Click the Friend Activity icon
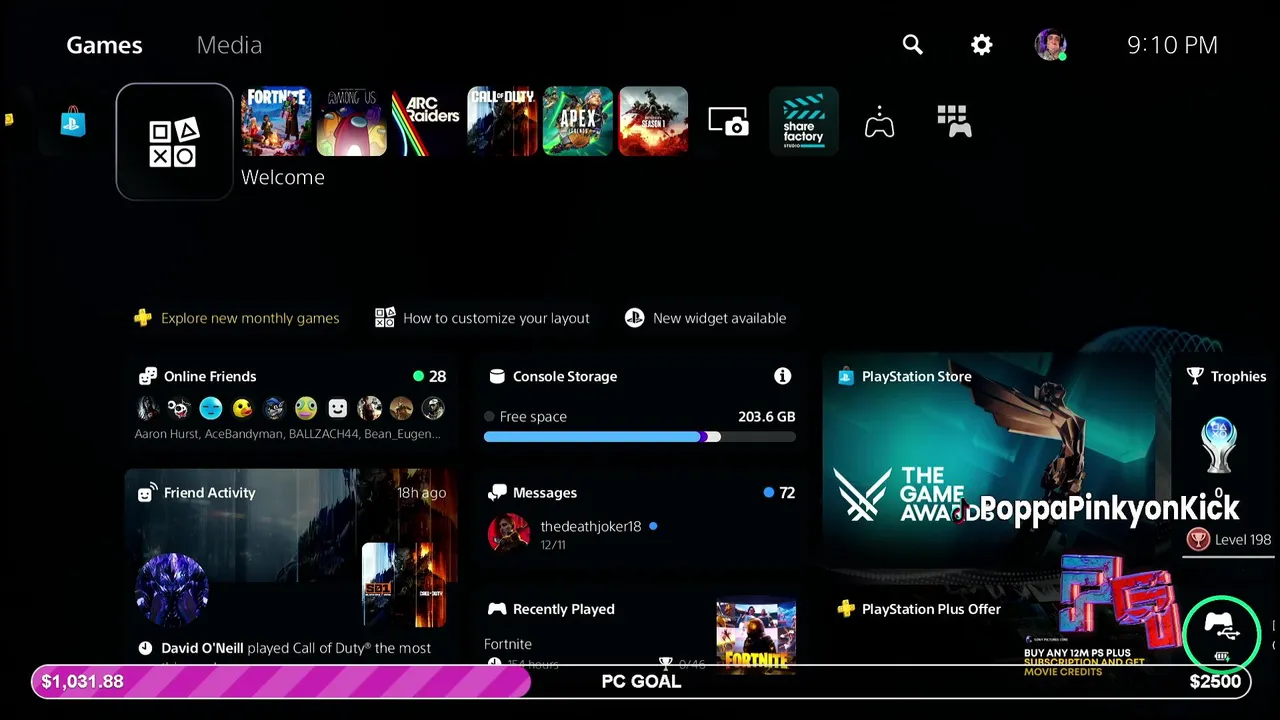This screenshot has height=720, width=1280. (147, 493)
